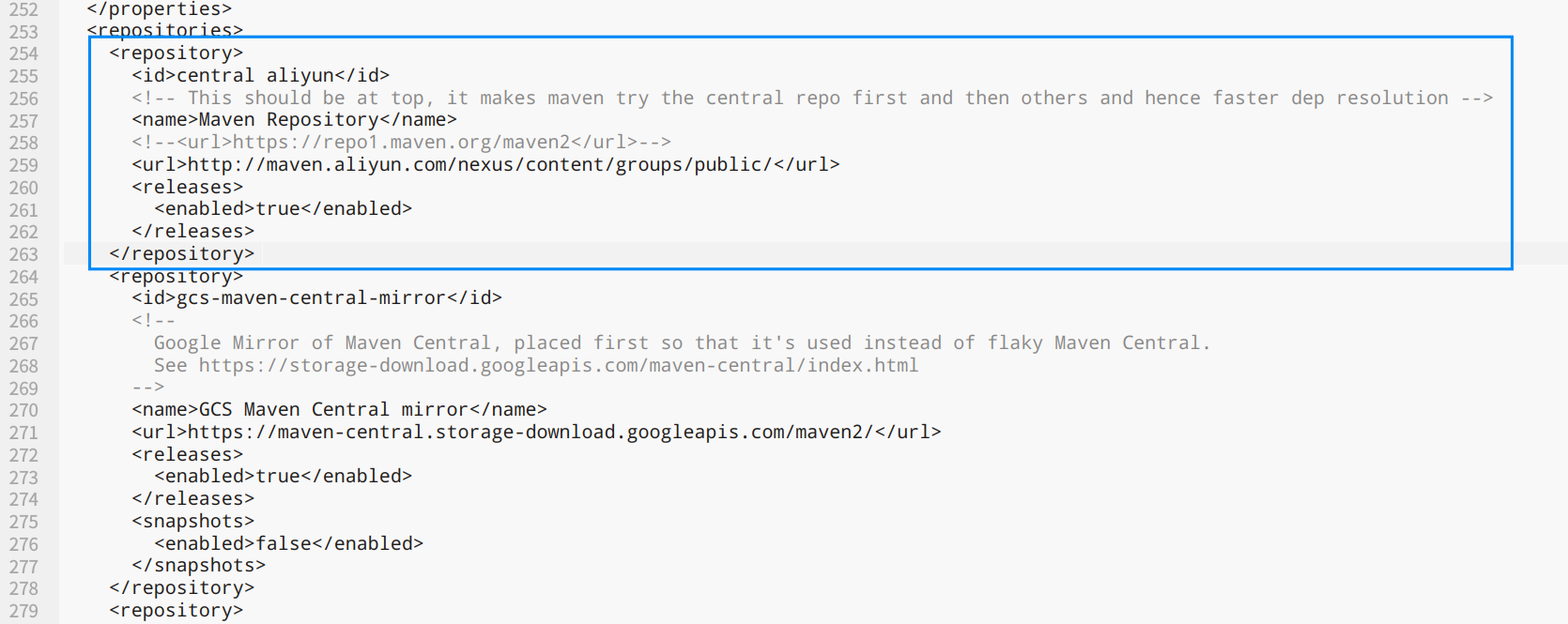Click line number 279 in the gutter
This screenshot has width=1568, height=624.
tap(24, 611)
